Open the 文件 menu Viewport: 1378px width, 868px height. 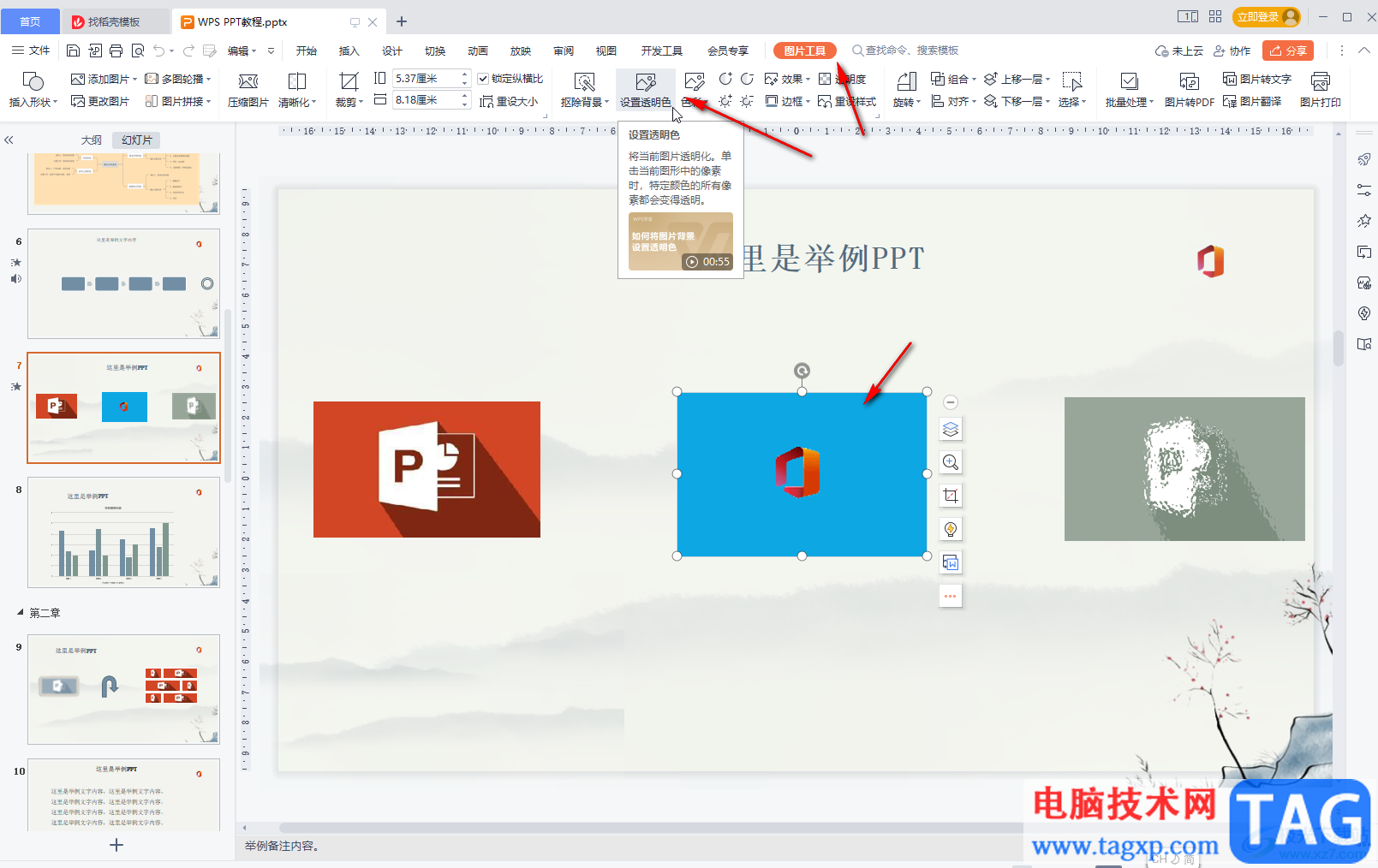[x=31, y=51]
